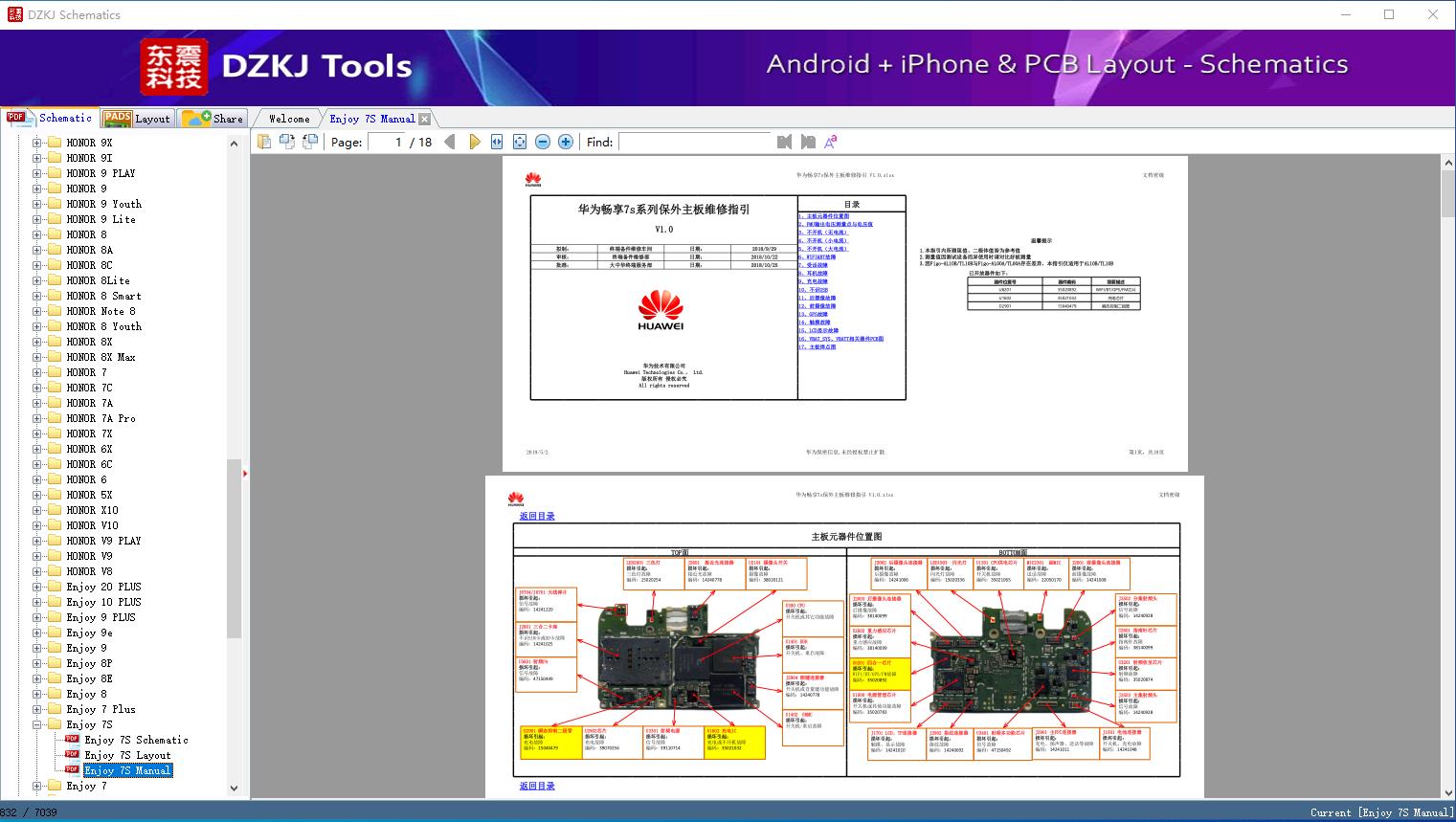Click the red sidebar collapse arrow

click(245, 473)
